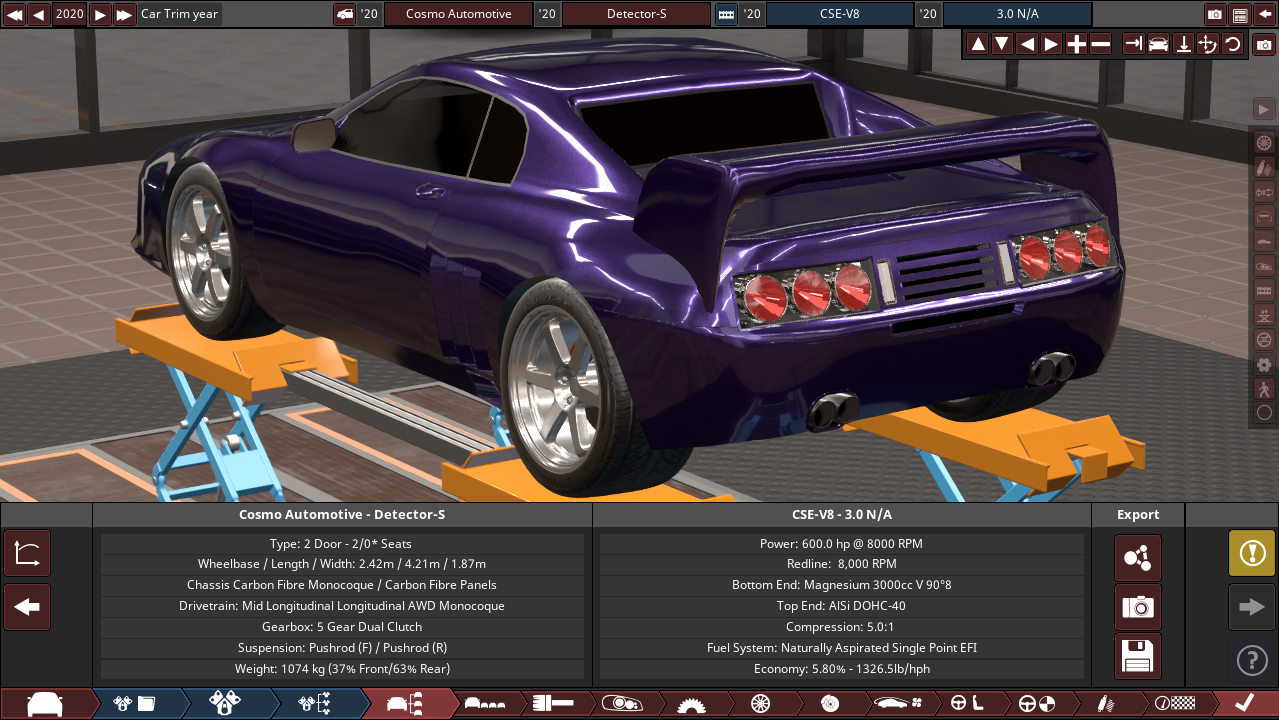Click the empty circle icon in side strip

[x=1264, y=412]
